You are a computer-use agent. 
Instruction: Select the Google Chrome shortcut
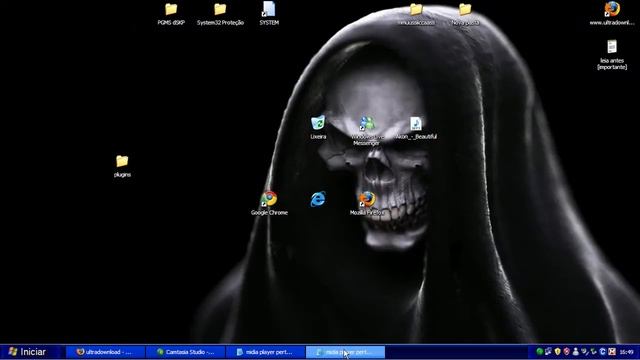269,203
